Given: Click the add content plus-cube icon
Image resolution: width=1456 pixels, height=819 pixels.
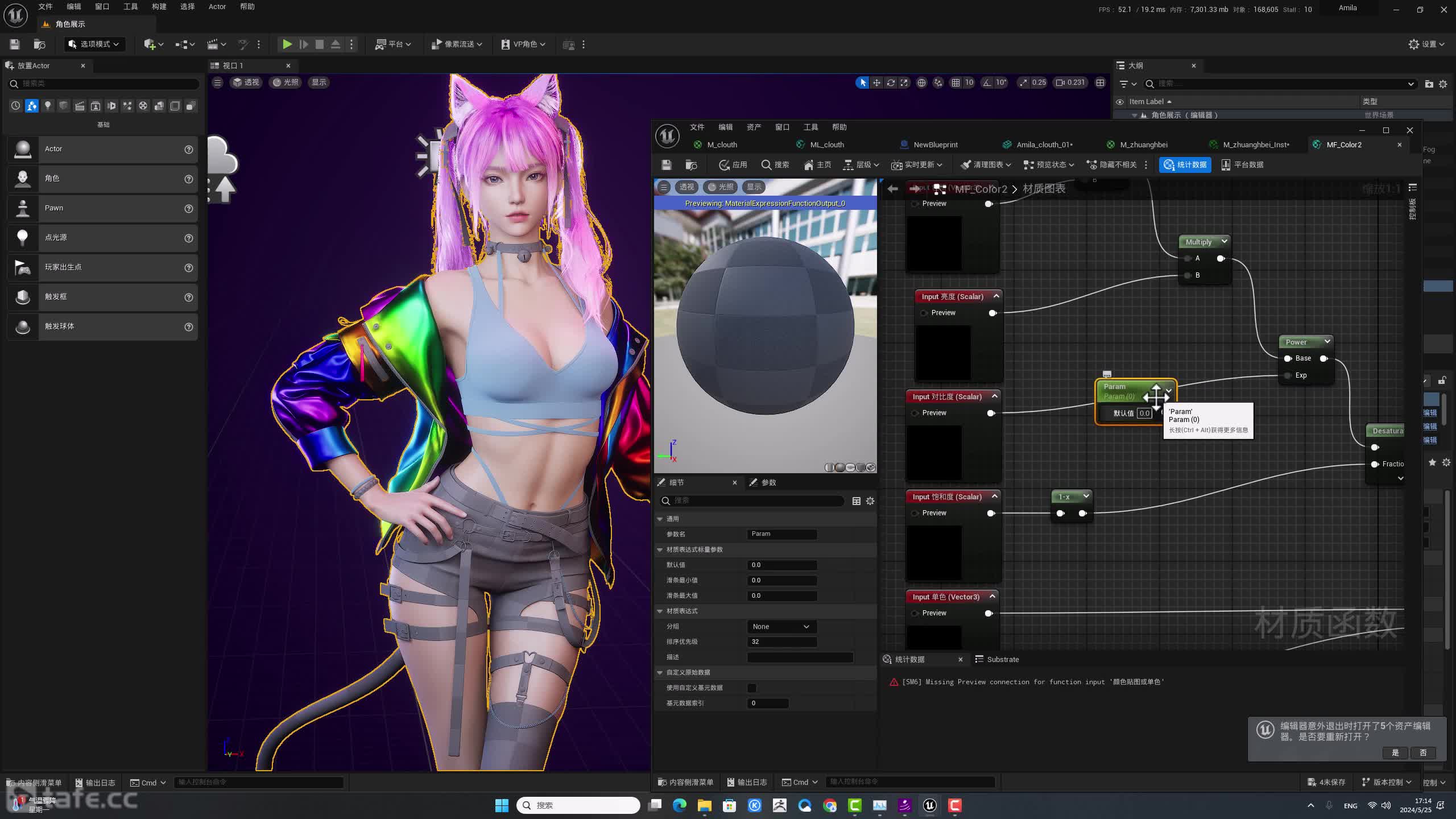Looking at the screenshot, I should tap(153, 44).
